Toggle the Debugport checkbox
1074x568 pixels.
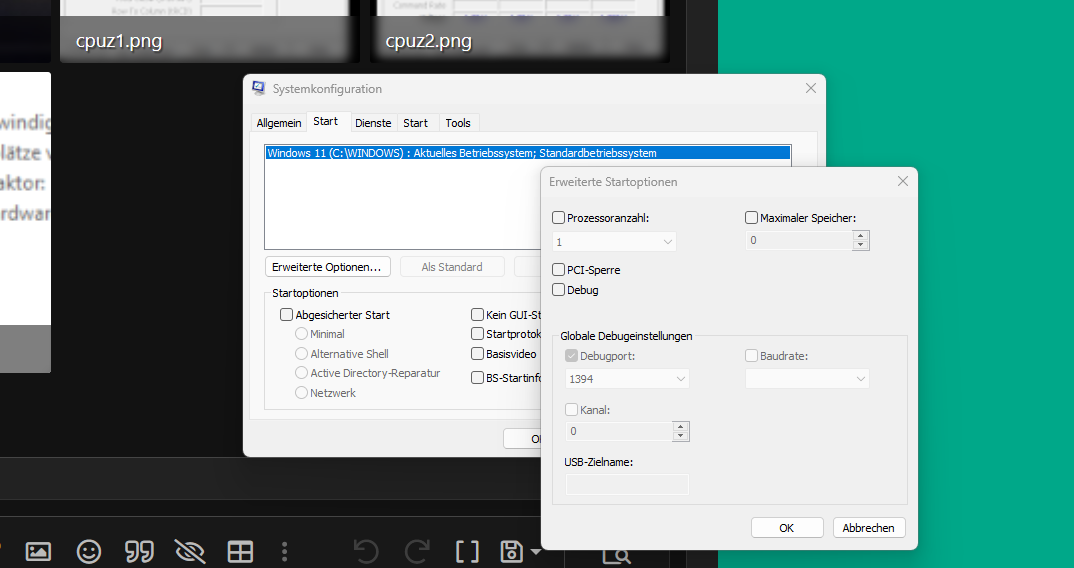coord(571,356)
